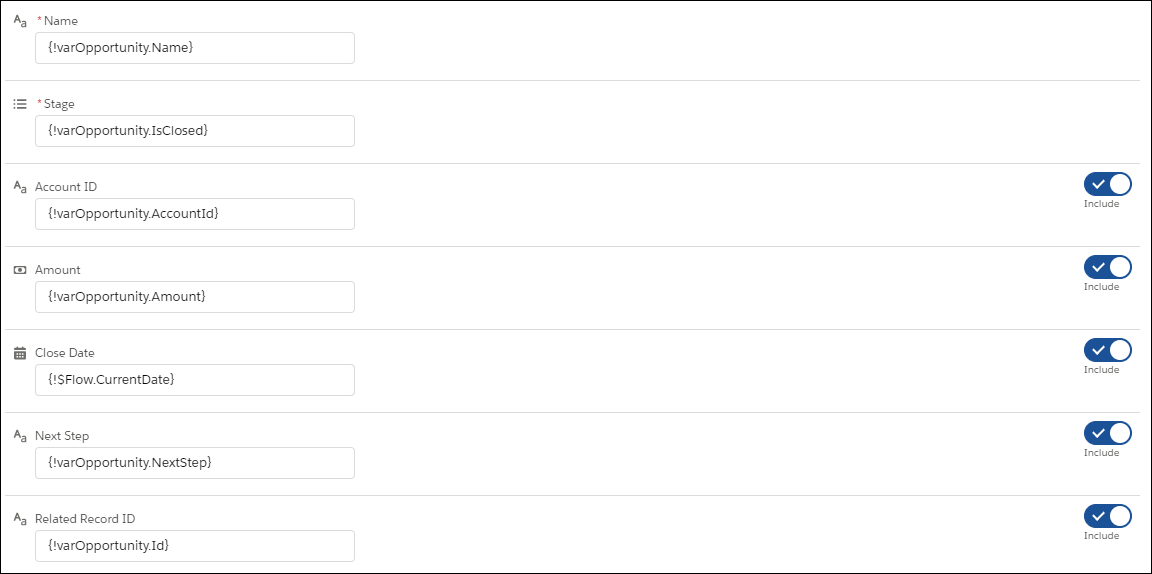Click the text icon beside Related Record ID
The image size is (1152, 574).
21,519
